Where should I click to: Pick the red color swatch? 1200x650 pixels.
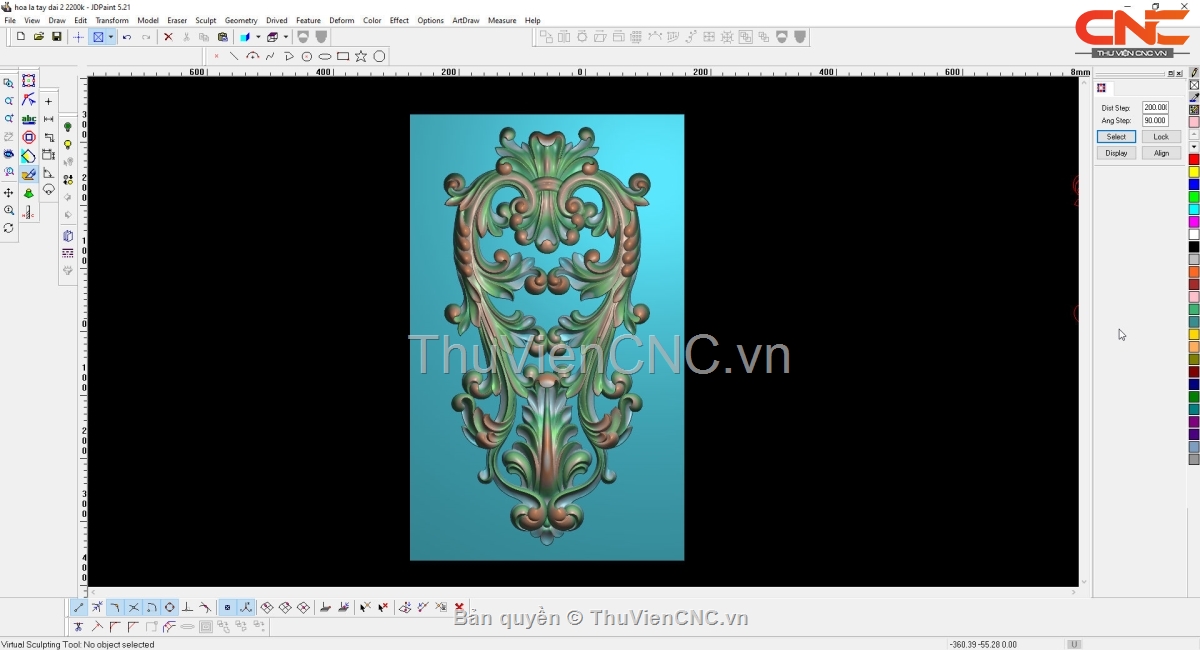(x=1194, y=160)
